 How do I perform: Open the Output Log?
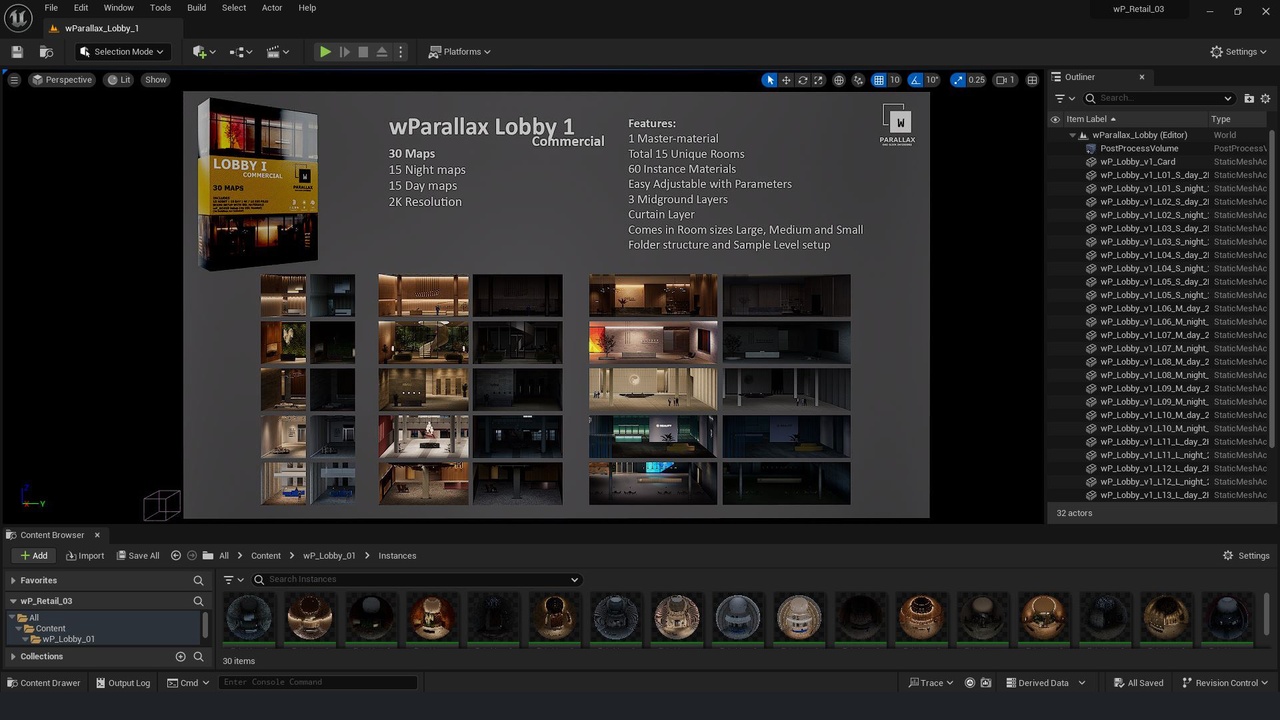pos(122,683)
